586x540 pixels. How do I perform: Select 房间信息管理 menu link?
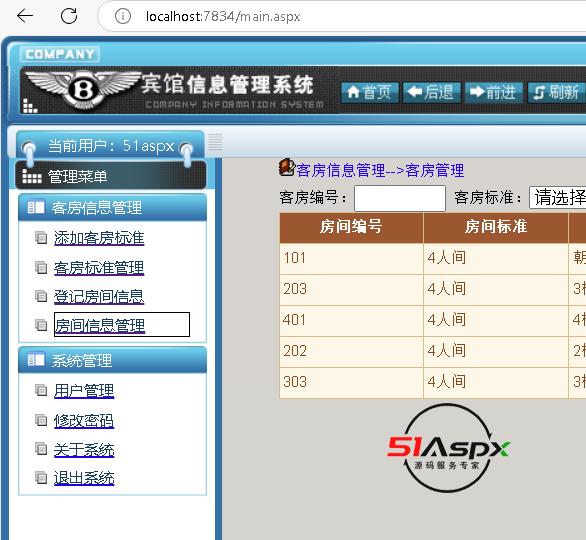99,325
